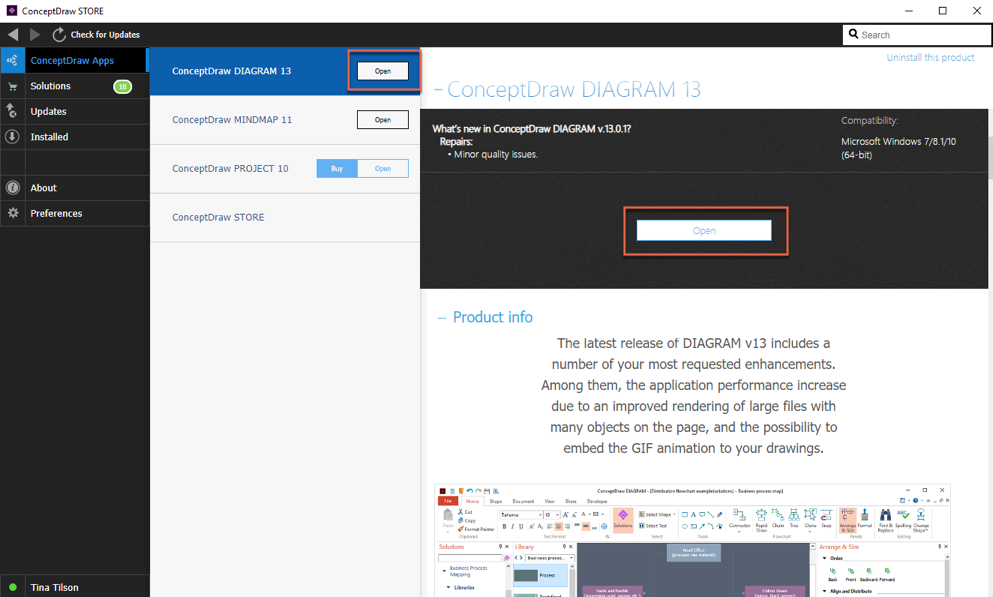Viewport: 993px width, 597px height.
Task: Go forward with the right arrow icon
Action: pyautogui.click(x=35, y=35)
